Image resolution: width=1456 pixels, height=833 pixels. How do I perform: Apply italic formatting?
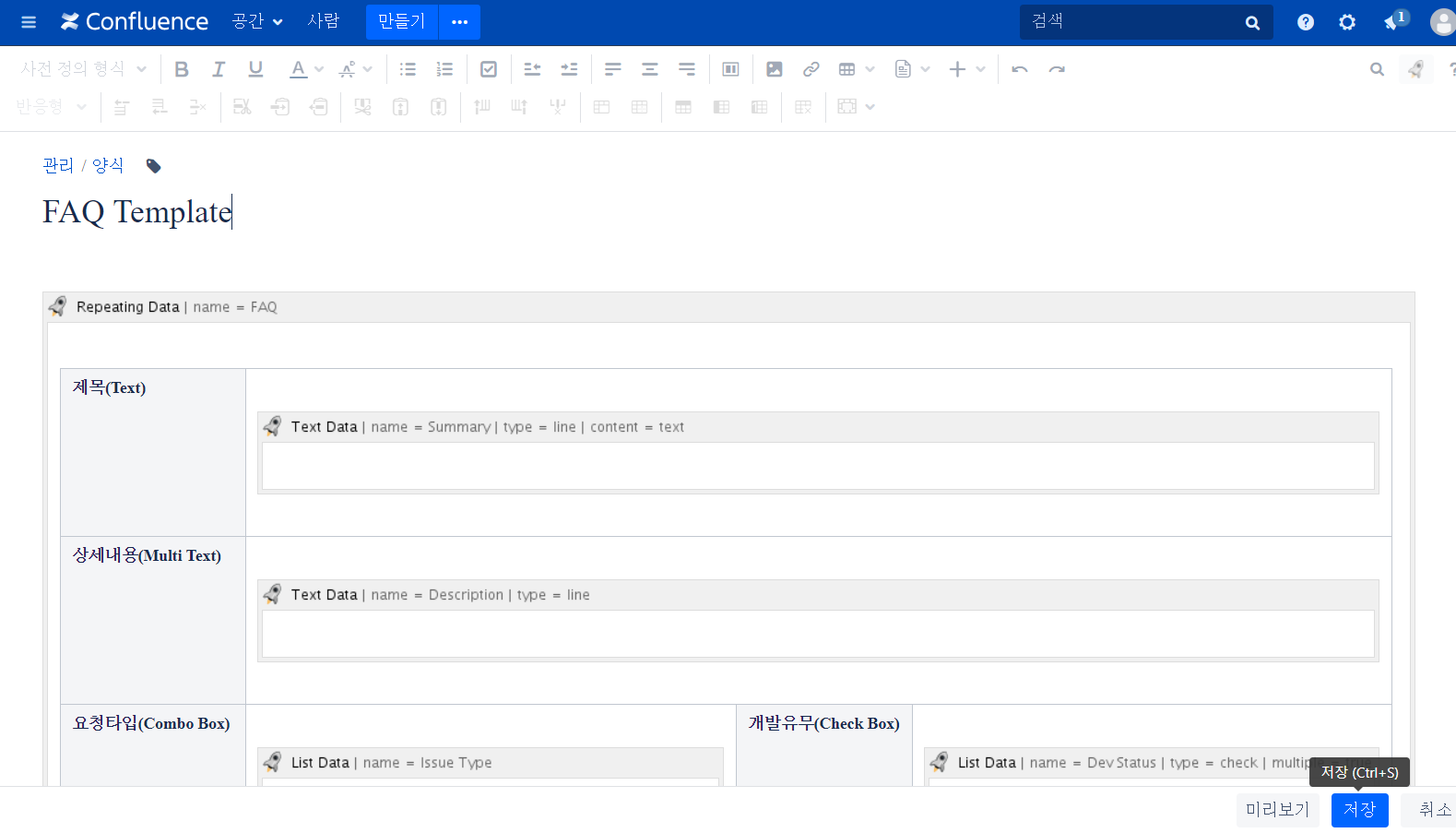pyautogui.click(x=219, y=69)
